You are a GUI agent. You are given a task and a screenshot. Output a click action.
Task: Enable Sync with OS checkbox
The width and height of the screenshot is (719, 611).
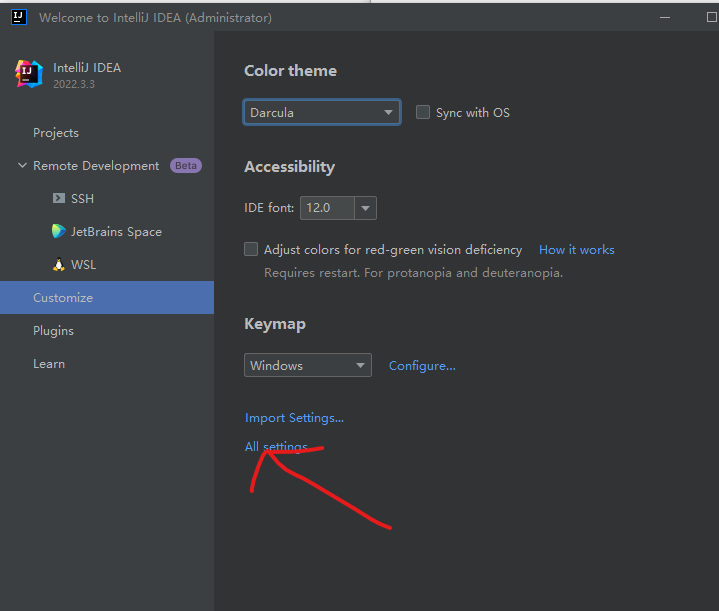coord(423,112)
